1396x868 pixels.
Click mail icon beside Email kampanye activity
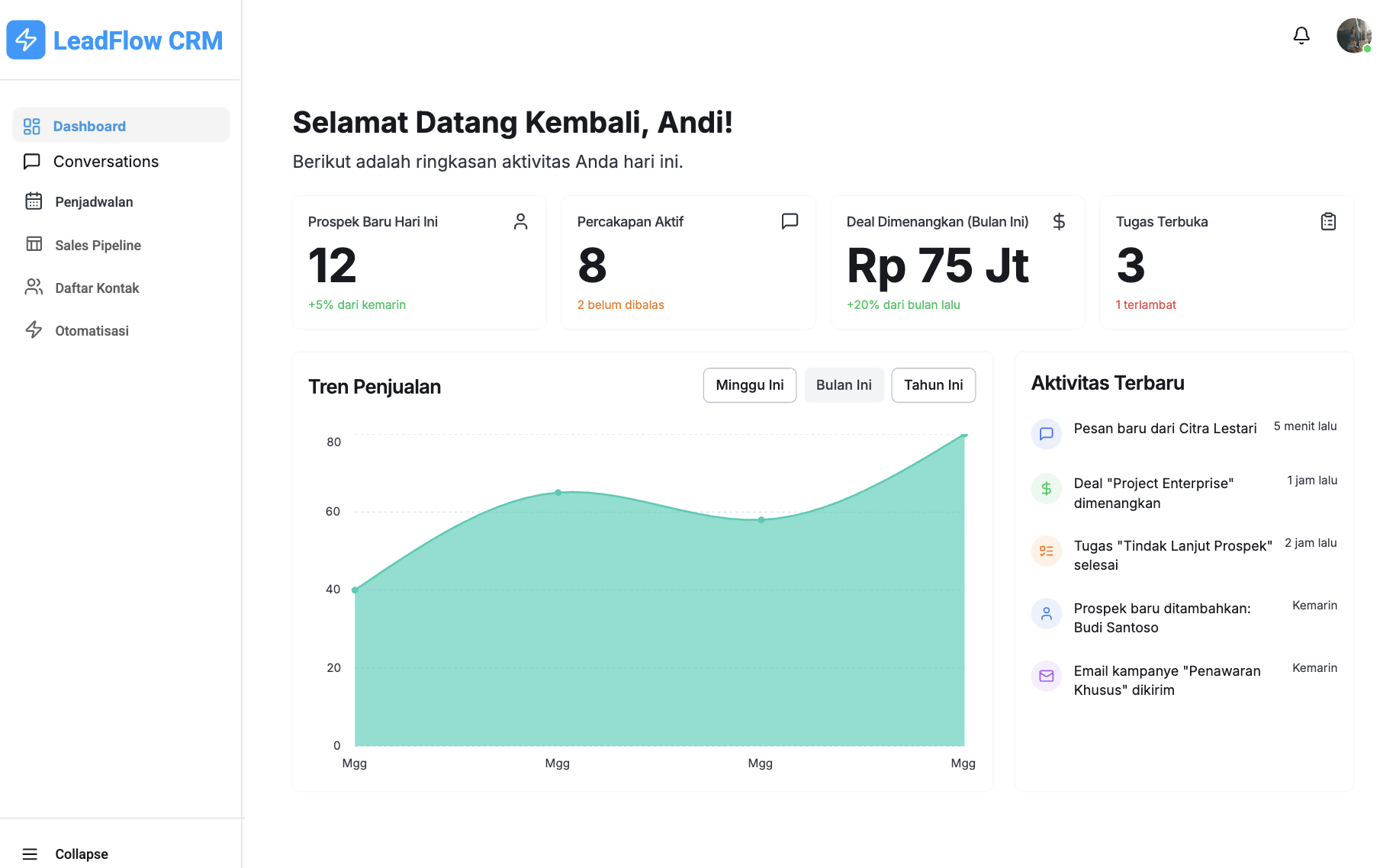tap(1047, 676)
